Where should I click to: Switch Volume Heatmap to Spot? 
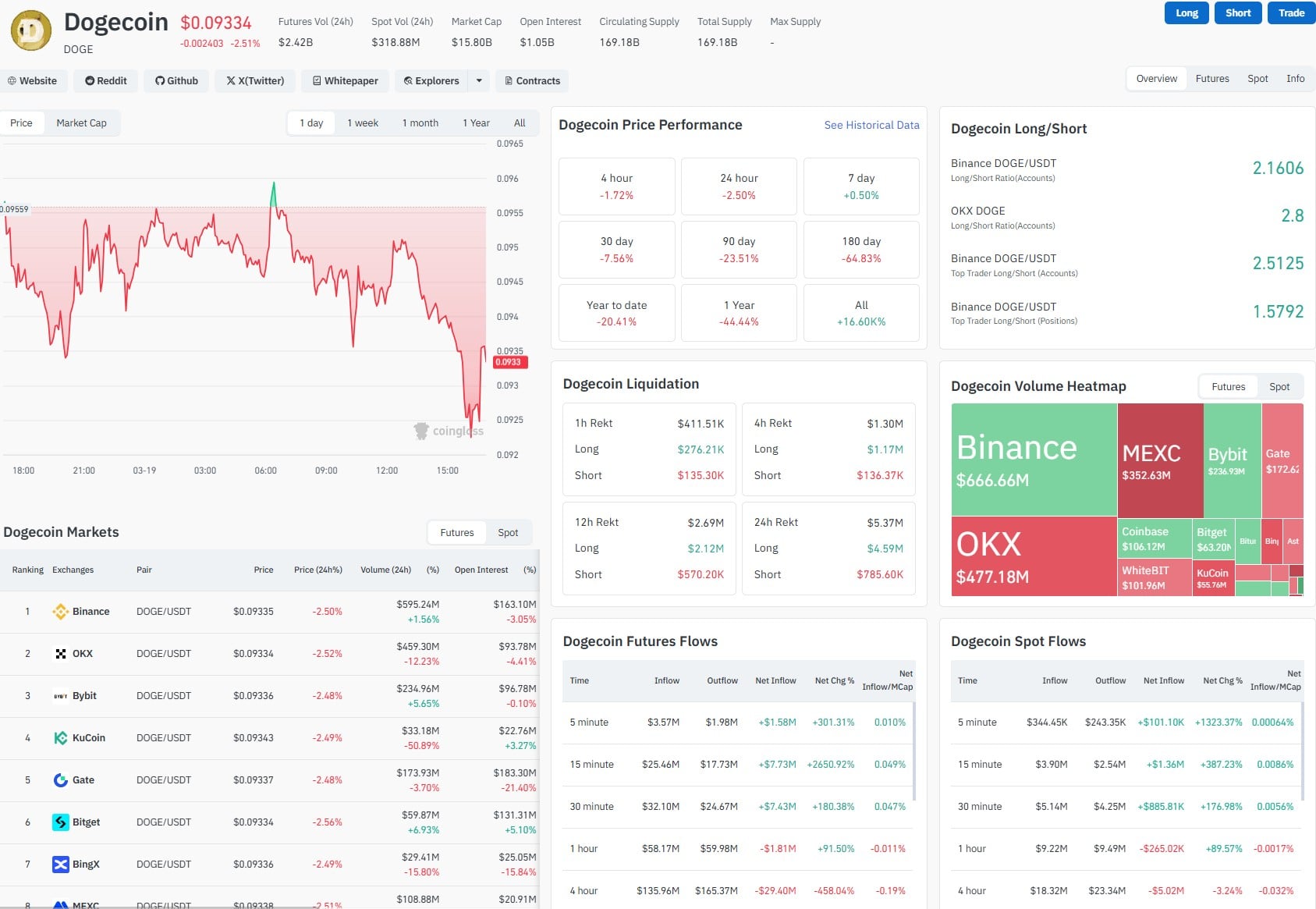click(x=1279, y=386)
